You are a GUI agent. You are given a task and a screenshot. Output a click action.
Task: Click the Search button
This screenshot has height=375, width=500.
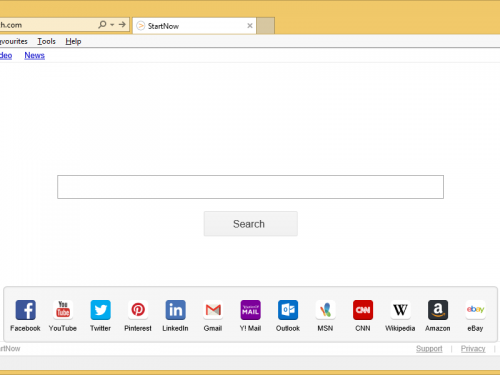click(251, 224)
